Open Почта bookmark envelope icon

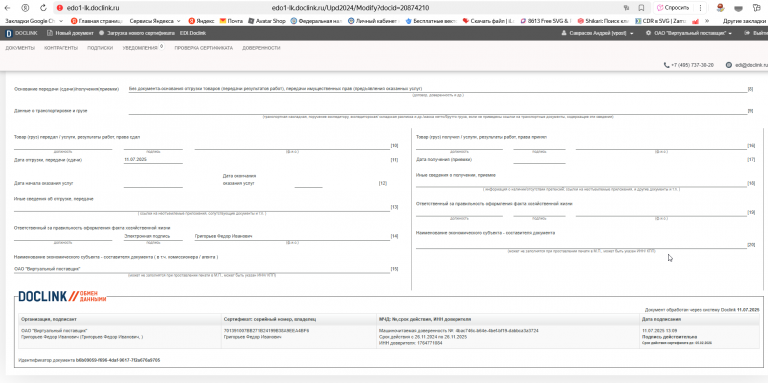[x=223, y=21]
